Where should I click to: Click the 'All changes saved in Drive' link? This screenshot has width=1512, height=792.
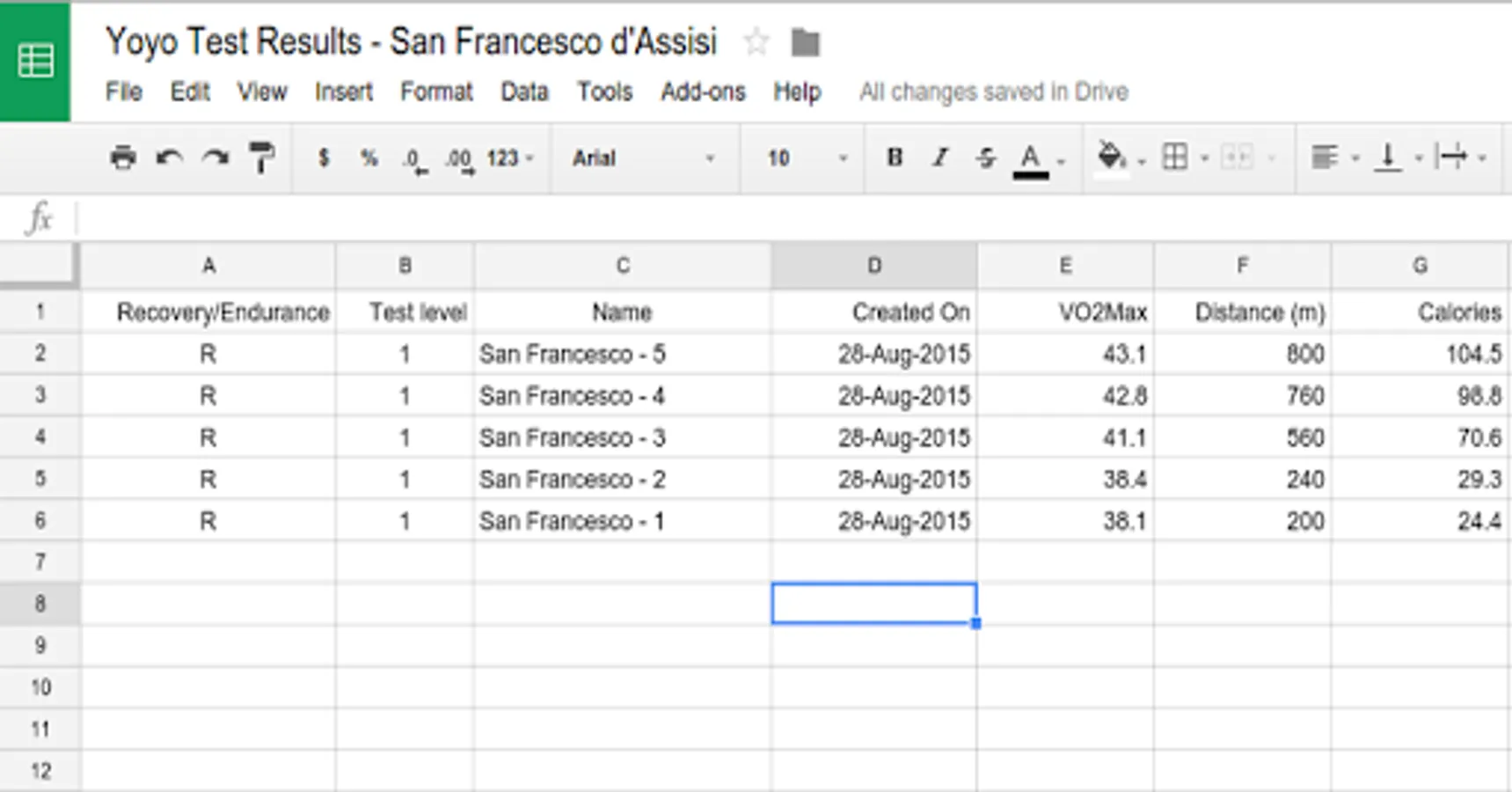tap(993, 92)
